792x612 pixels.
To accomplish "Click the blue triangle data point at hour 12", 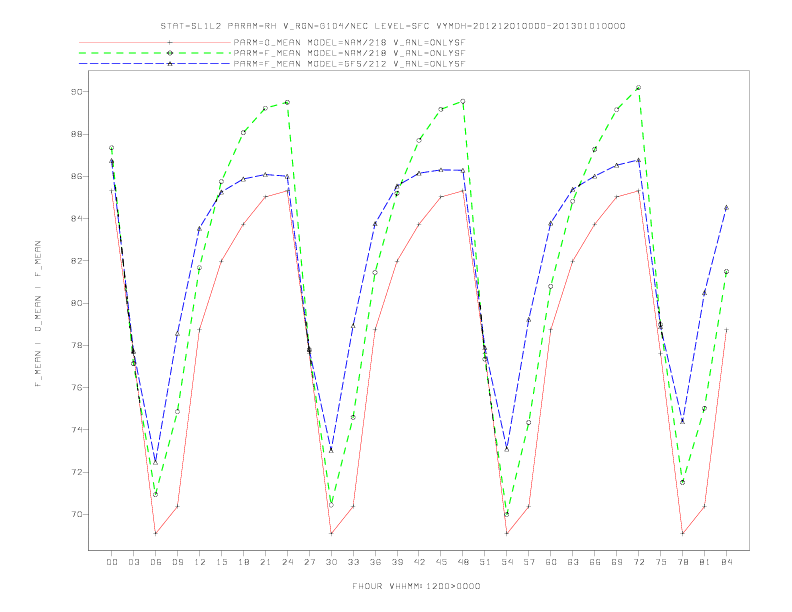I will click(x=200, y=229).
